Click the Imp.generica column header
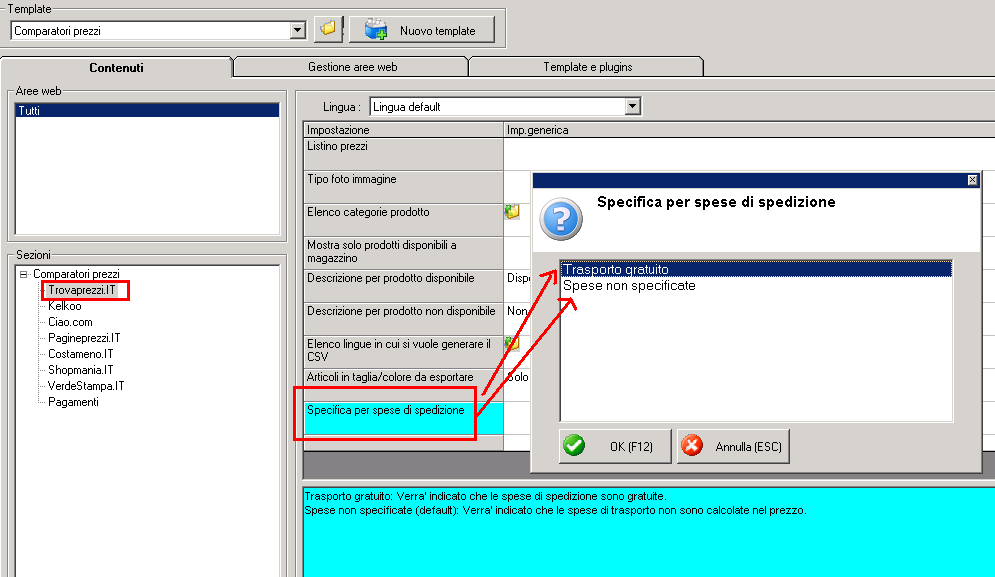The width and height of the screenshot is (995, 577). (x=749, y=129)
